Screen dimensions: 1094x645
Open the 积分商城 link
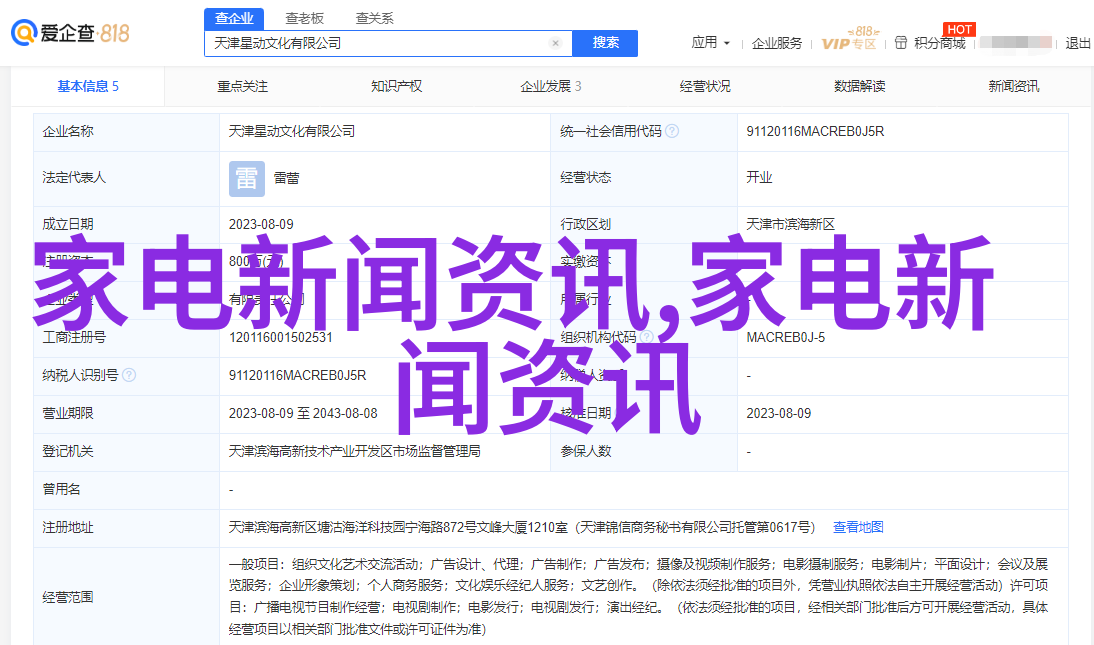[940, 43]
